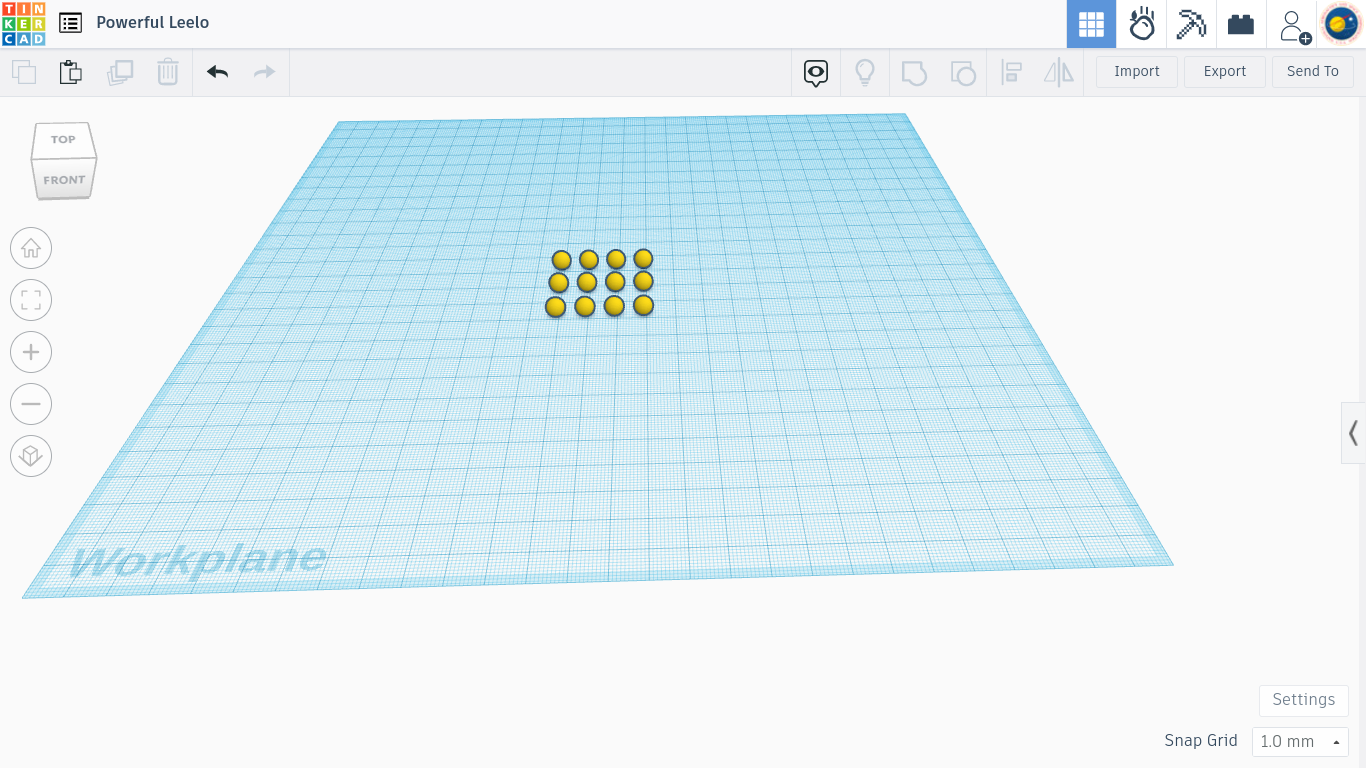Click the Tinkercad logo
The image size is (1366, 768).
[23, 23]
